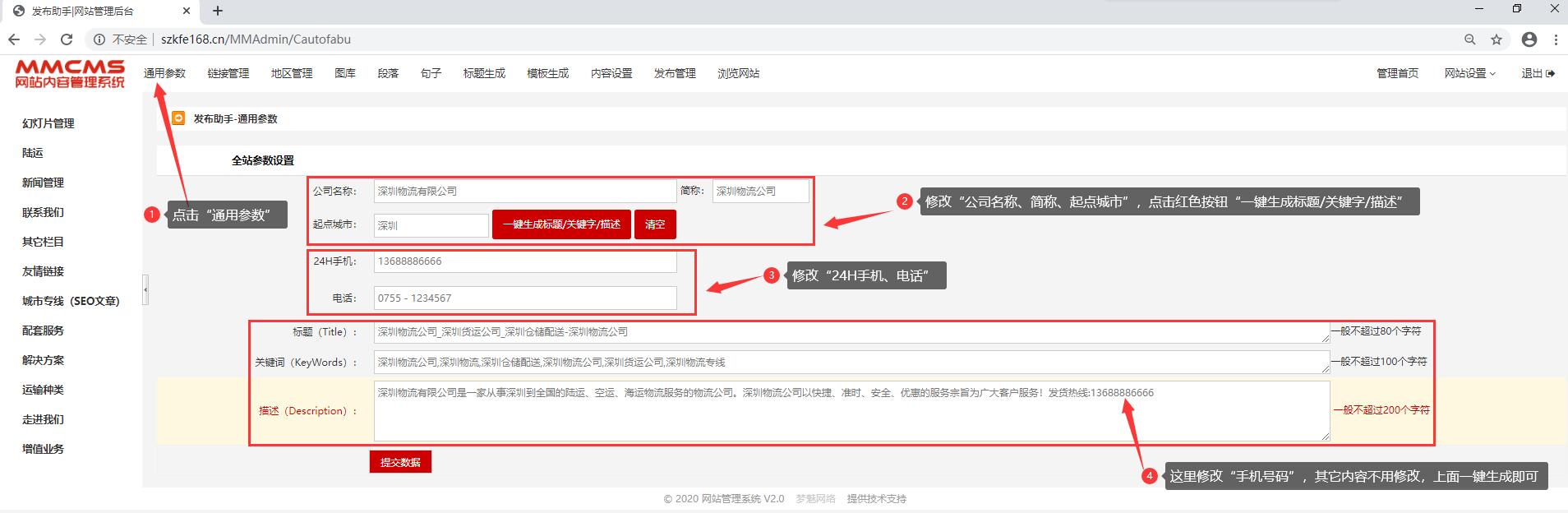Submit form with 提交数据 button
The height and width of the screenshot is (513, 1568).
tap(400, 462)
